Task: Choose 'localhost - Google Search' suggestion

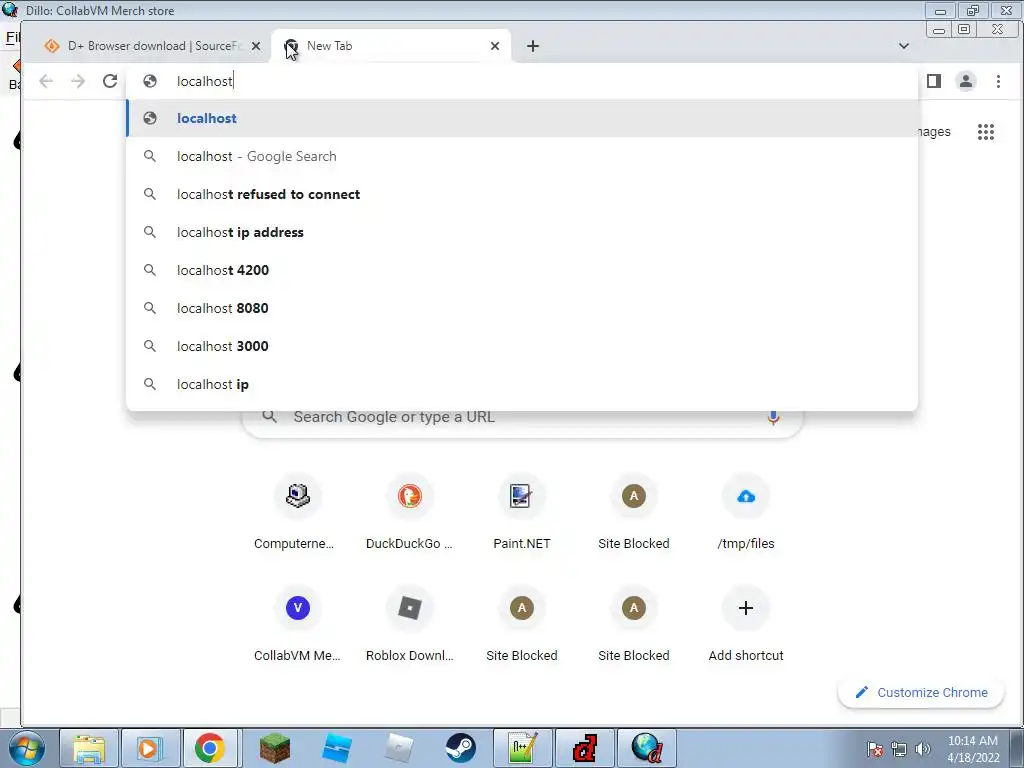Action: [x=522, y=156]
